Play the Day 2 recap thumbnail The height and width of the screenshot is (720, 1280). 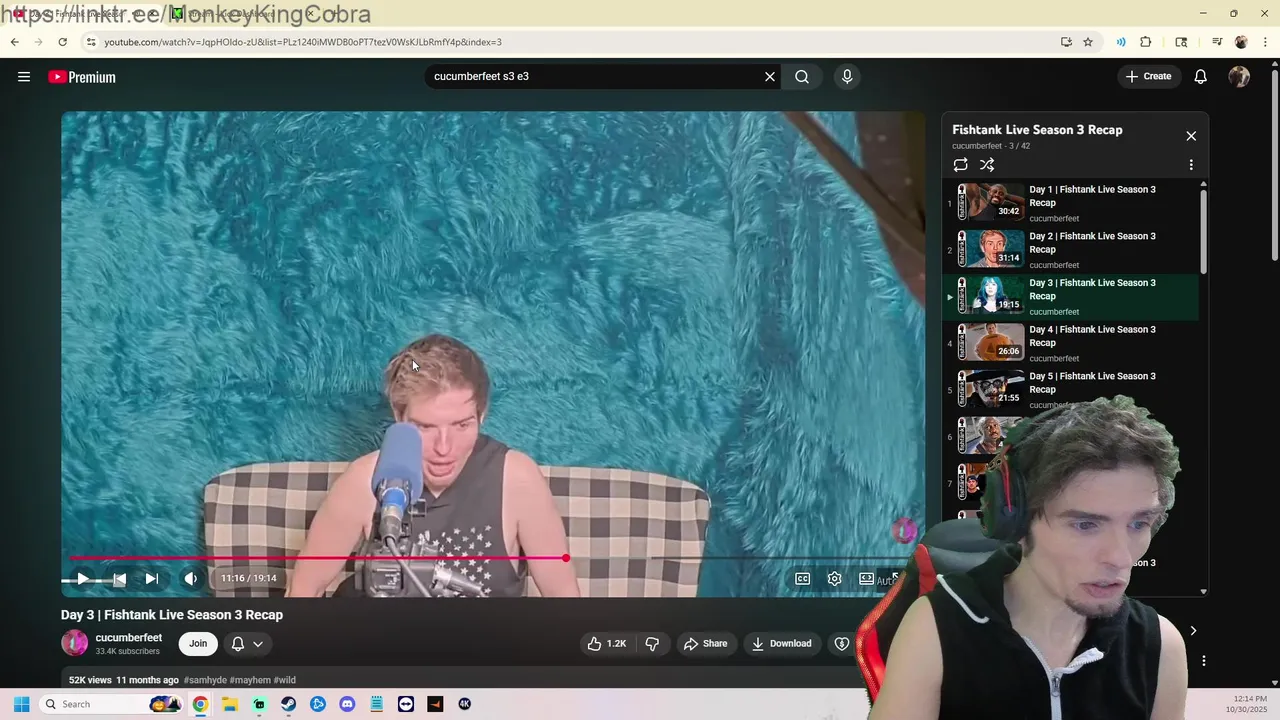(x=990, y=249)
